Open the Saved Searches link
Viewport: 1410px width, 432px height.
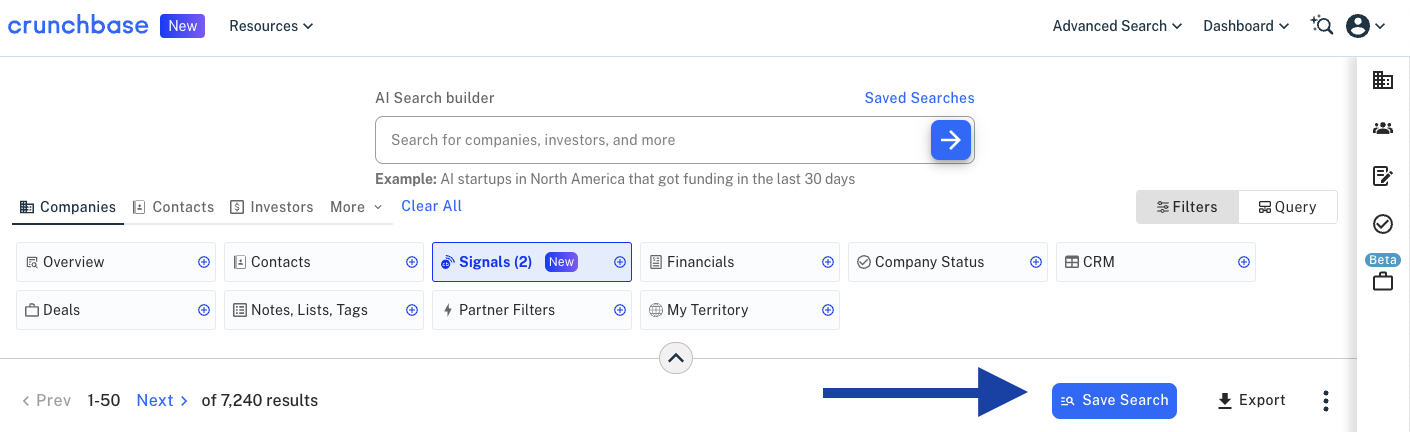[919, 98]
